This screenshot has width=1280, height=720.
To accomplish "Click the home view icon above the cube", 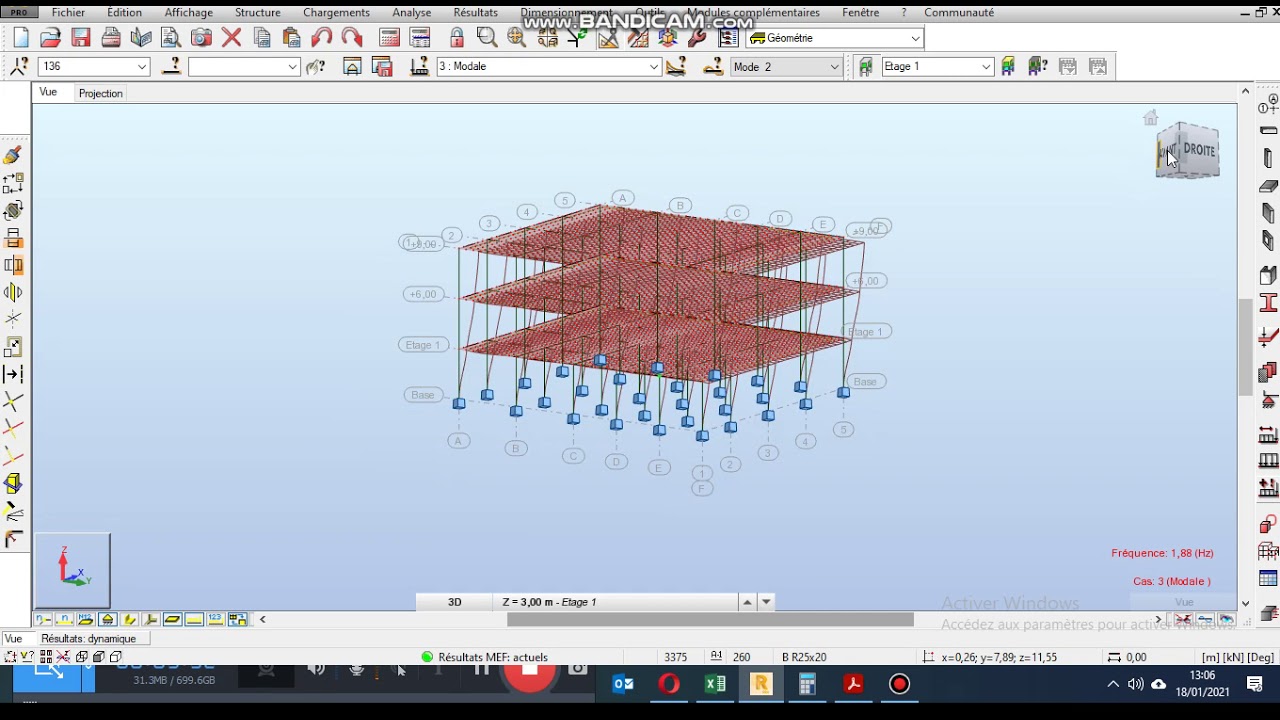I will (x=1151, y=118).
